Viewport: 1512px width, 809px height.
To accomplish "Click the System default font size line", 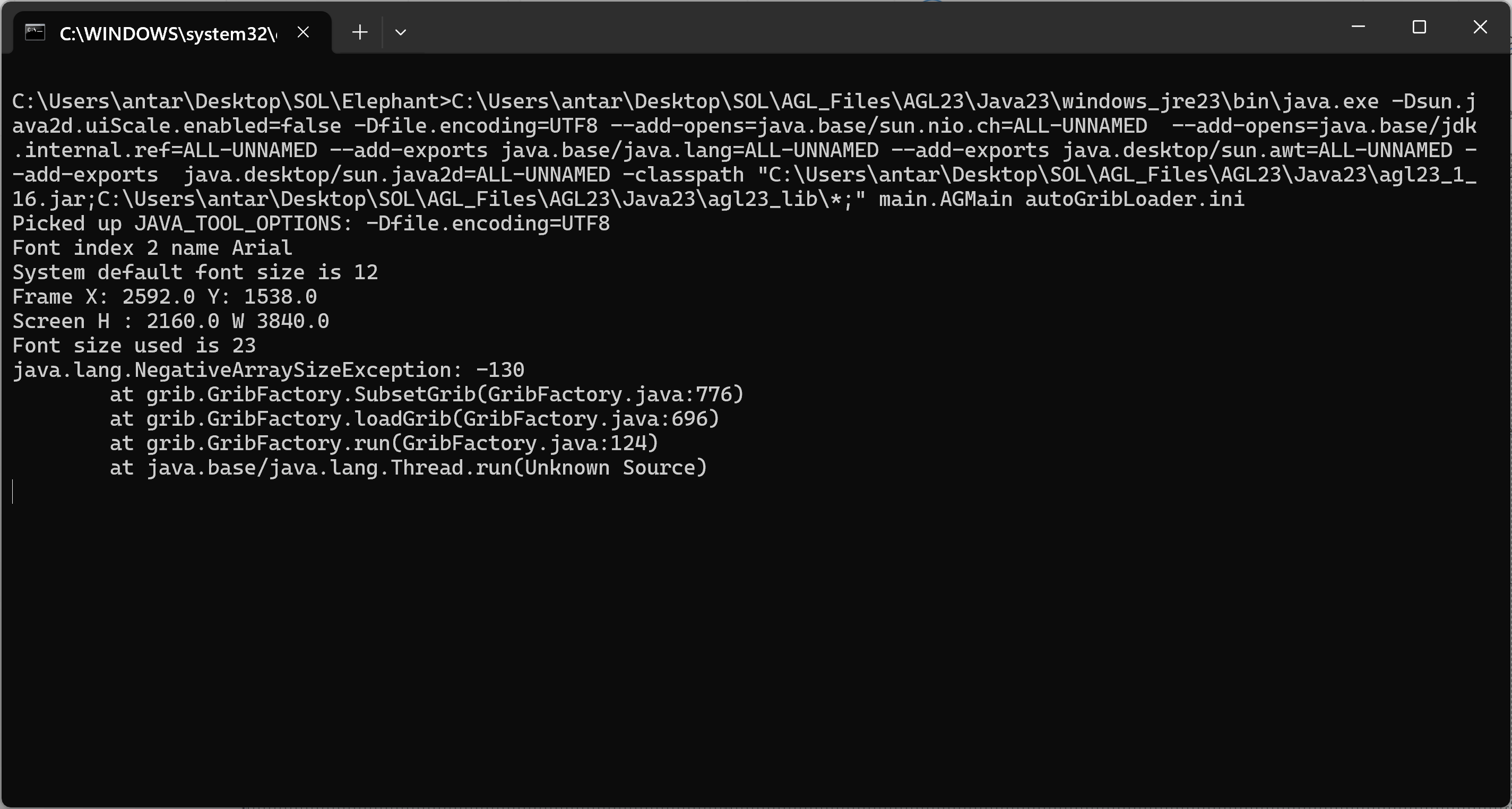I will click(195, 272).
